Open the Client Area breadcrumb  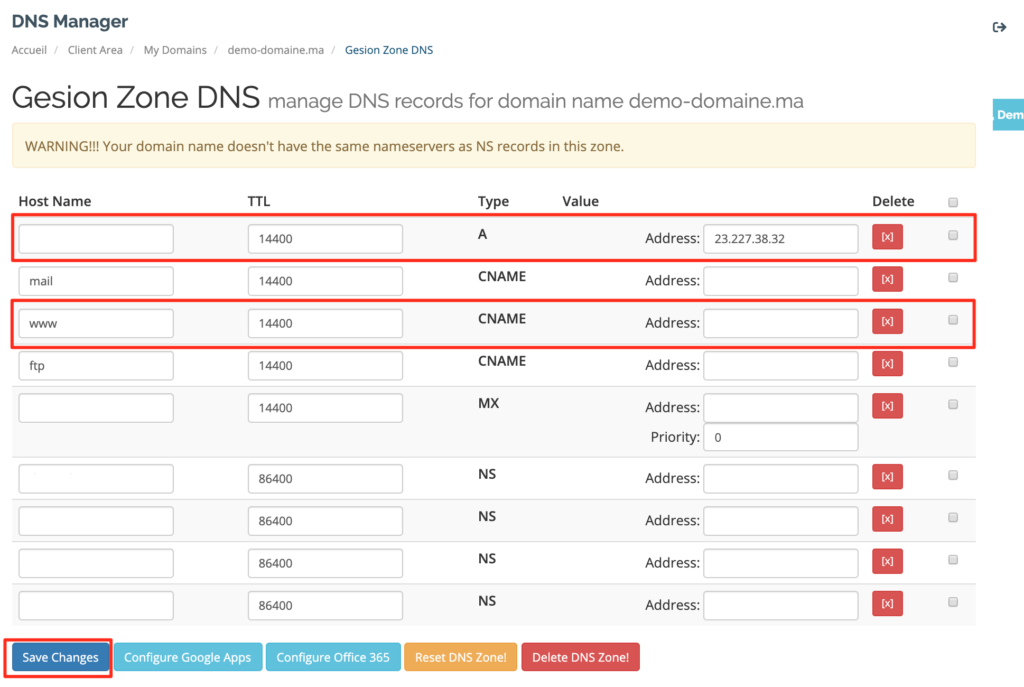tap(95, 50)
